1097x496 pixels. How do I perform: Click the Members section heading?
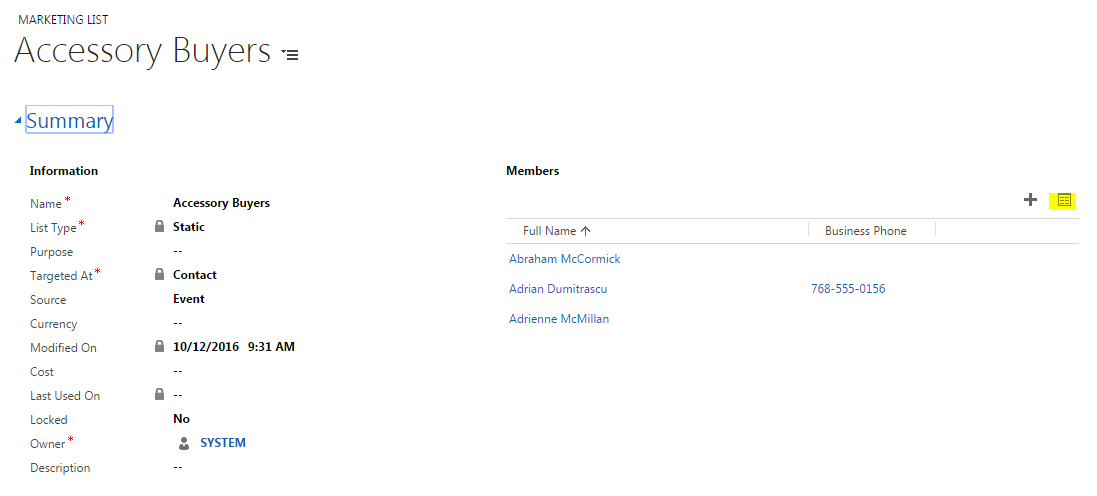532,171
